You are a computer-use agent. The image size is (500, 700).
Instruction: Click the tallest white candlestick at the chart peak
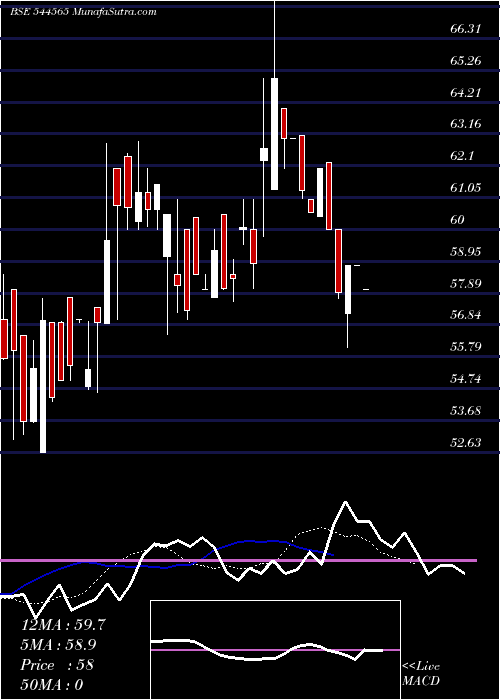[x=274, y=133]
